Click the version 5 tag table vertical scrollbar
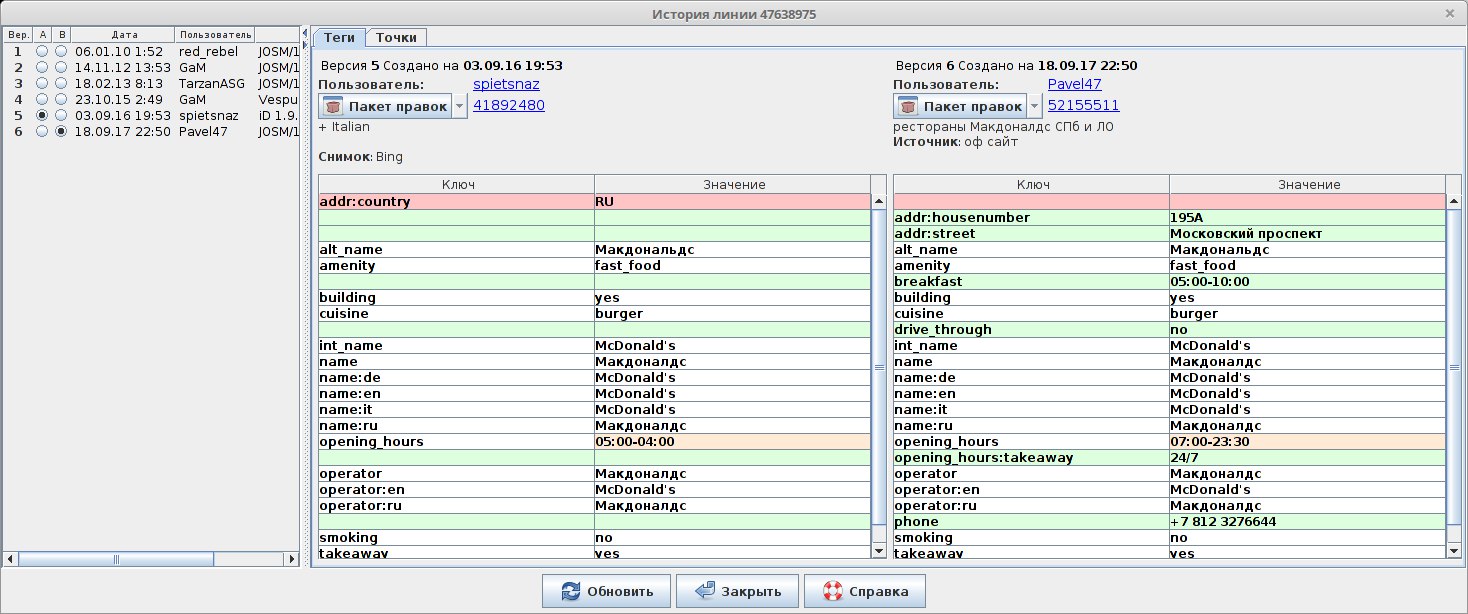The image size is (1468, 614). point(879,367)
